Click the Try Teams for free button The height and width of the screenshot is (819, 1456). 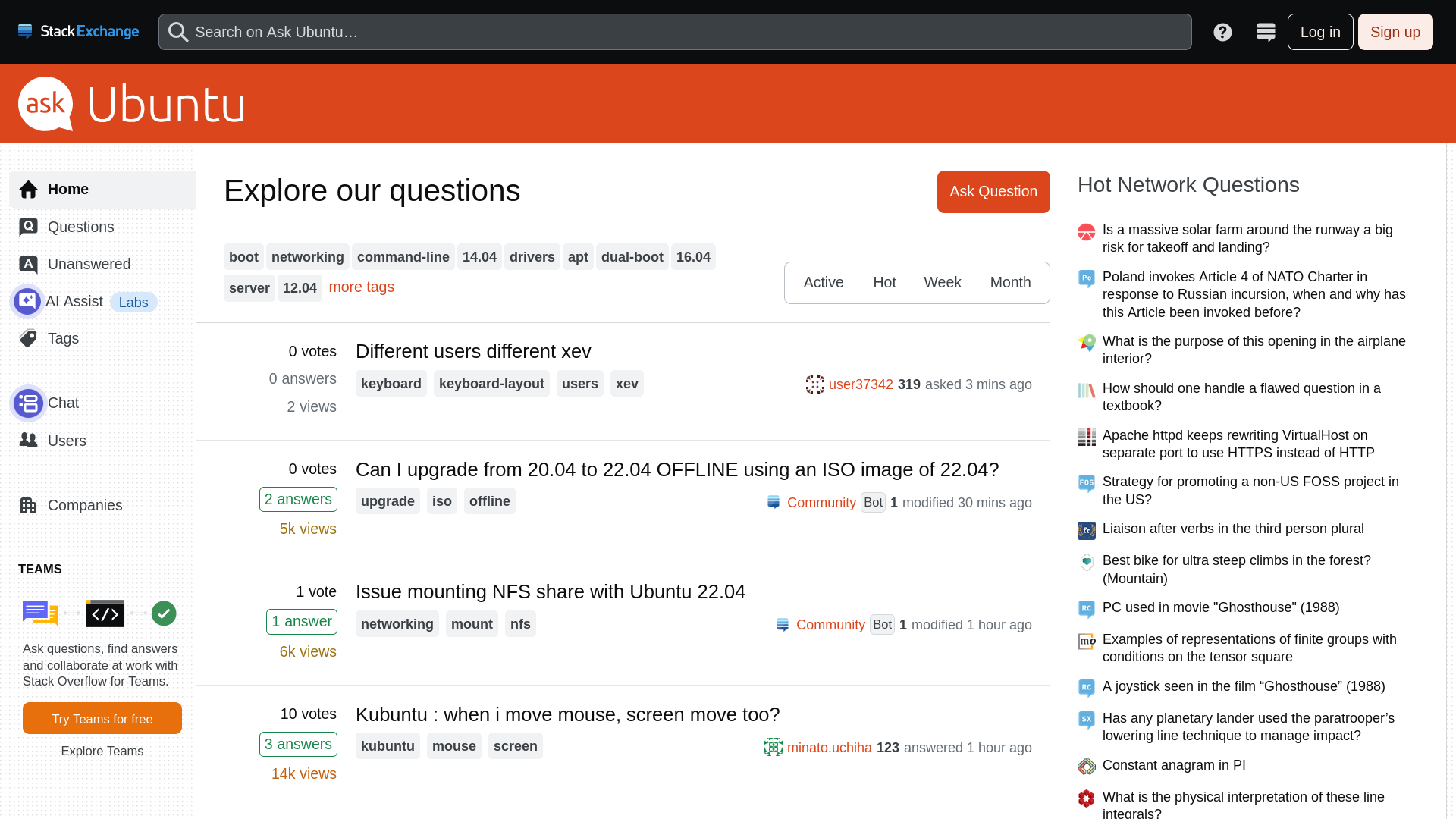(x=102, y=718)
